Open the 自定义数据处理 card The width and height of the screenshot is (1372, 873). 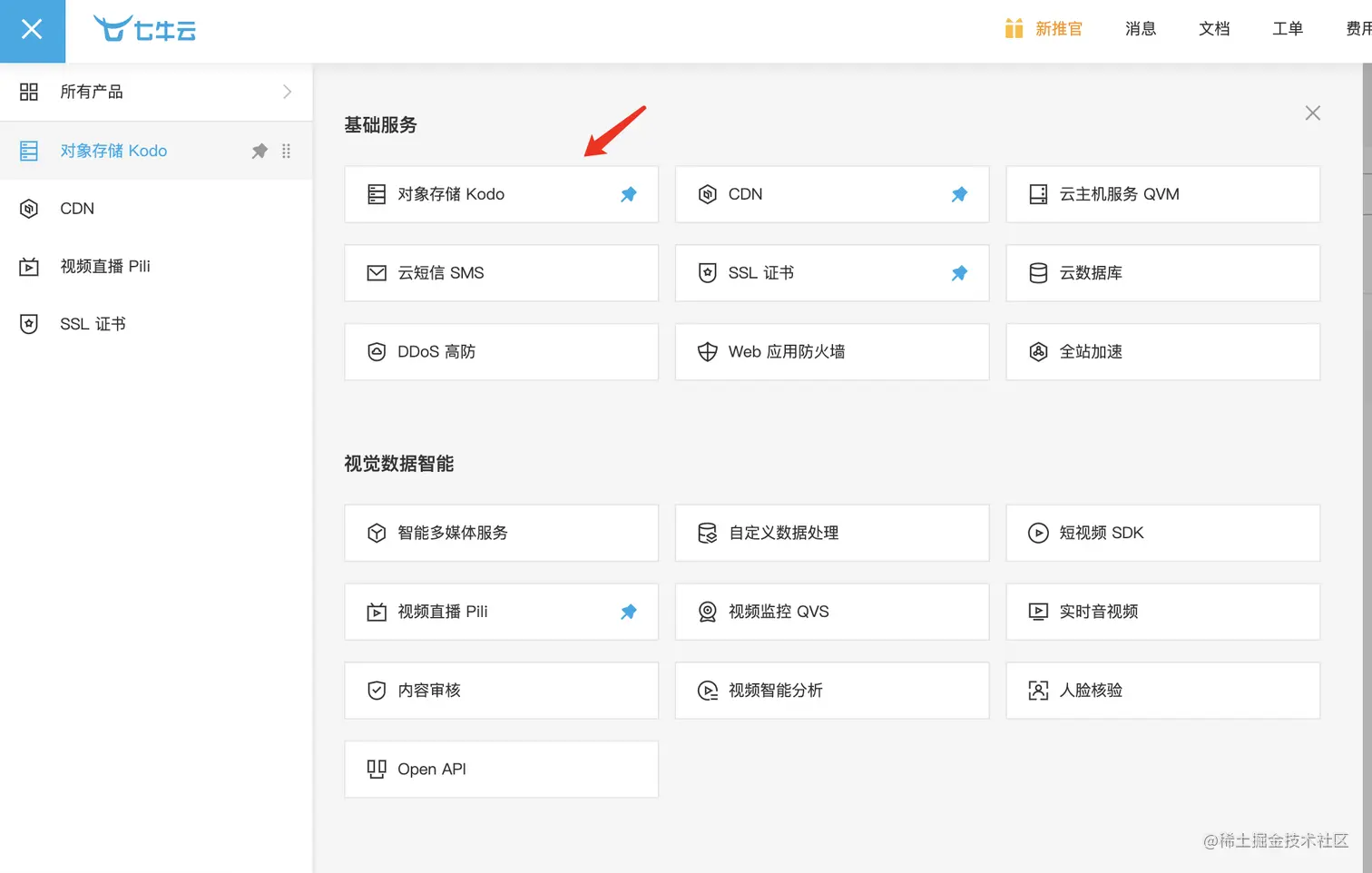pos(832,534)
